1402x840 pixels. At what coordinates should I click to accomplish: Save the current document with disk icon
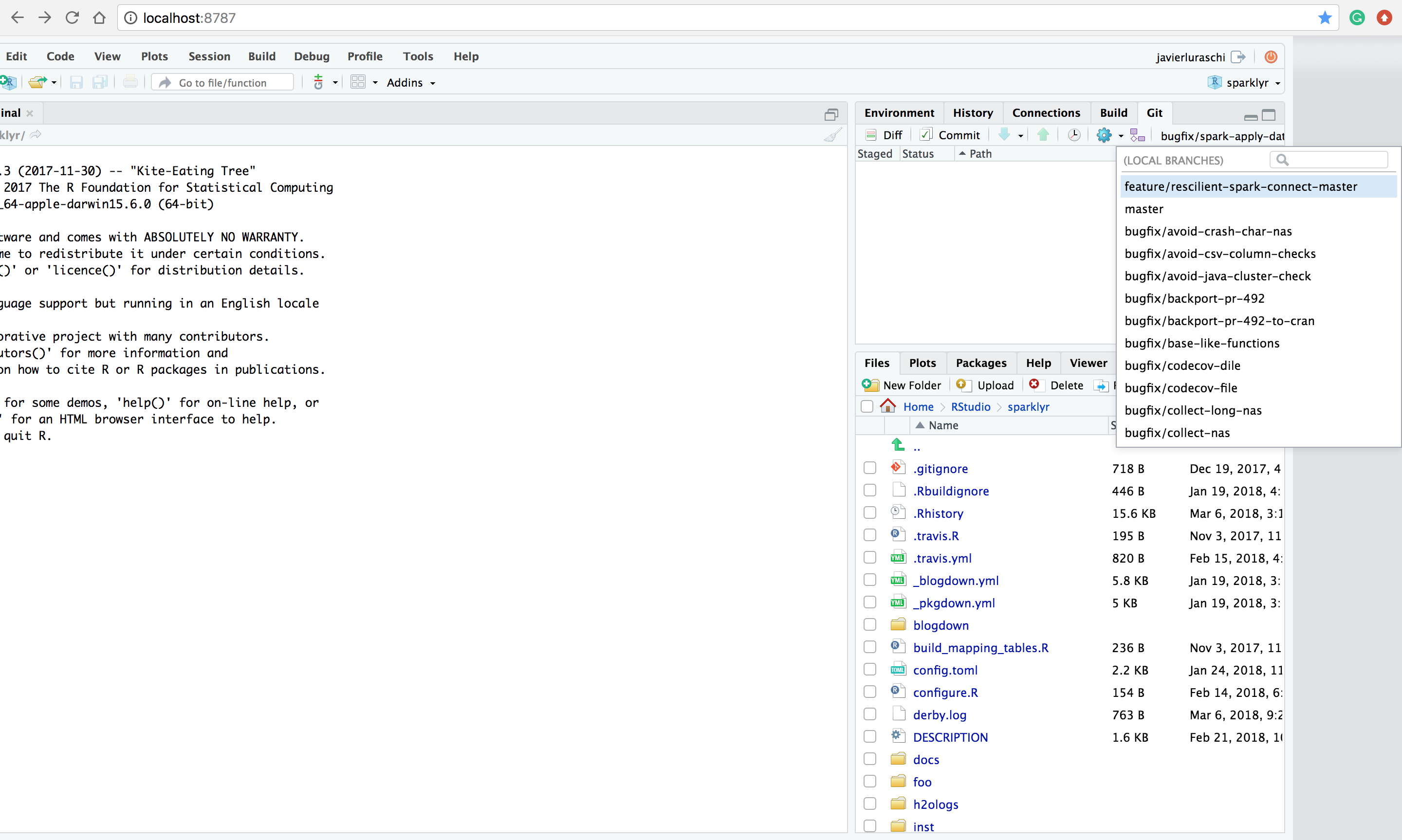pyautogui.click(x=76, y=82)
